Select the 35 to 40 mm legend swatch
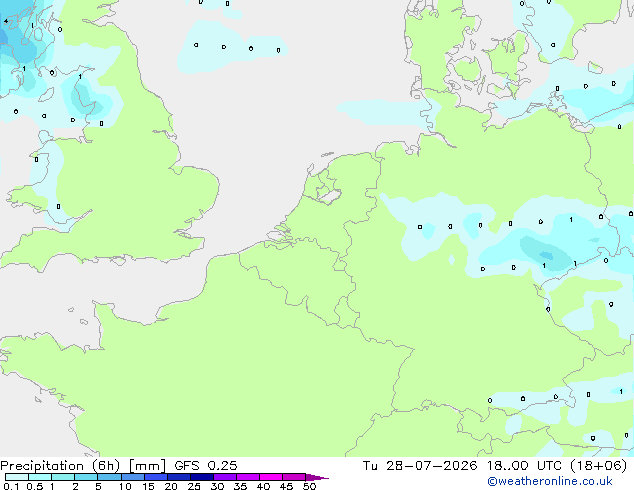634x490 pixels. (247, 477)
